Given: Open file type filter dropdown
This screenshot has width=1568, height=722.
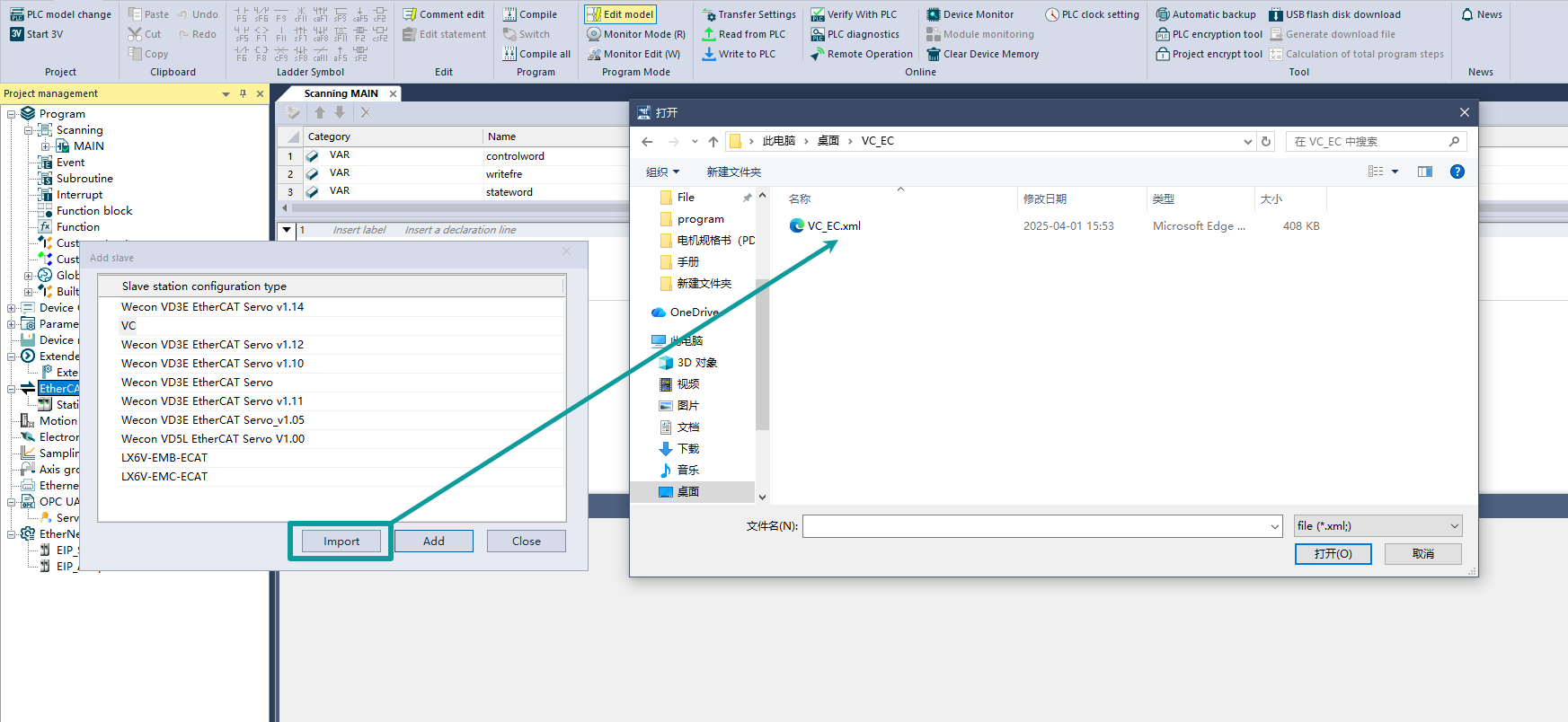Looking at the screenshot, I should pyautogui.click(x=1378, y=526).
